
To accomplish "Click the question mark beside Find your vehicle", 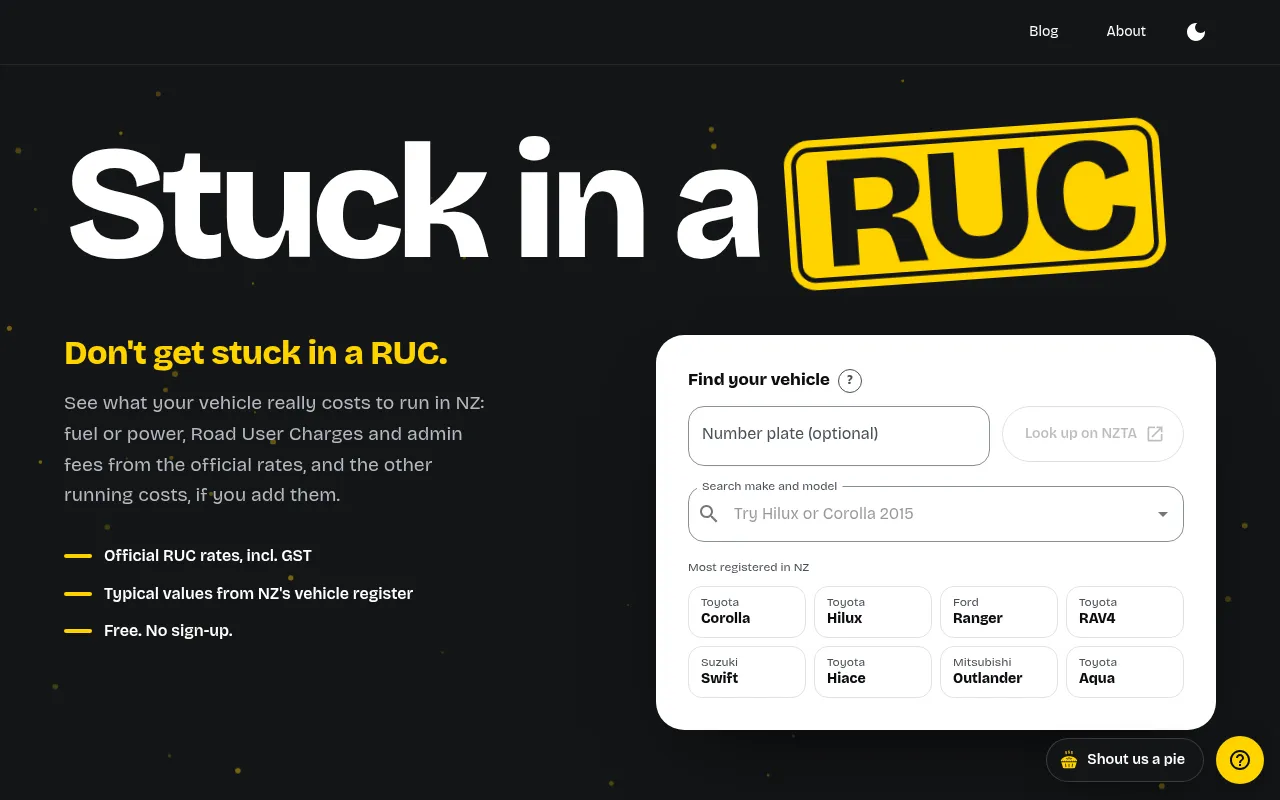I will pos(850,380).
